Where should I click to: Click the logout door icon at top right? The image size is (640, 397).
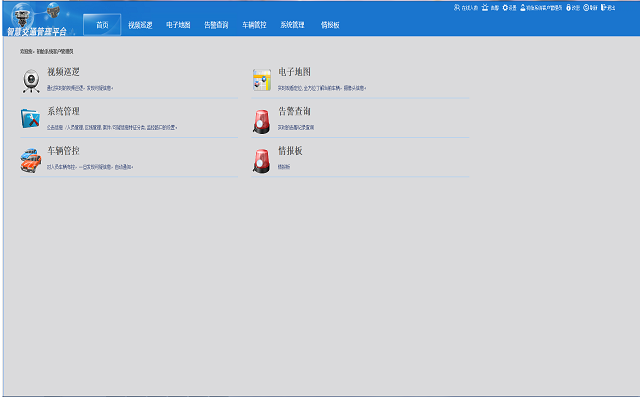[604, 7]
